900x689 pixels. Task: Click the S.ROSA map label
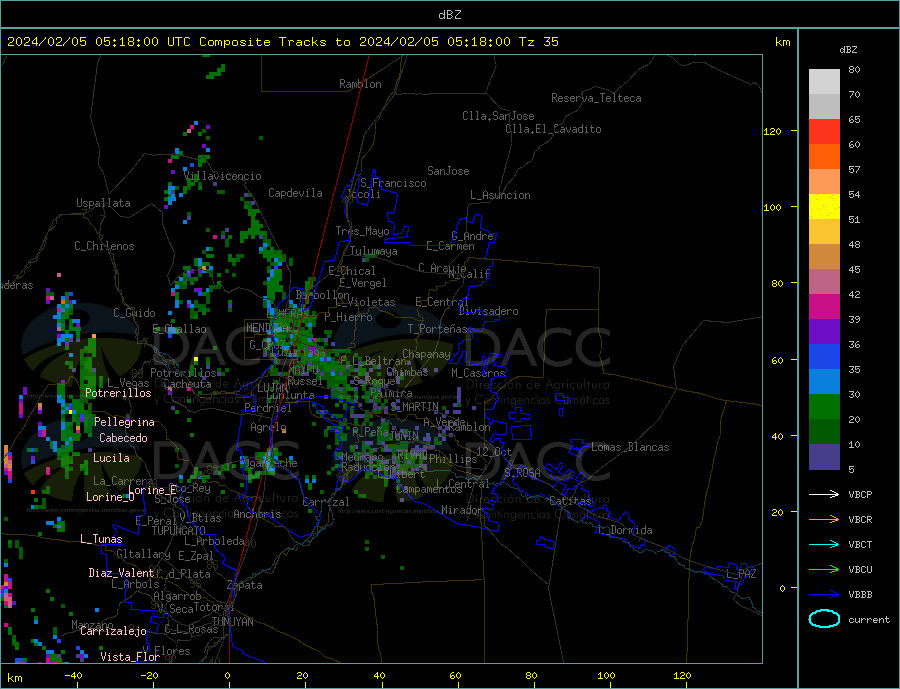(x=522, y=473)
